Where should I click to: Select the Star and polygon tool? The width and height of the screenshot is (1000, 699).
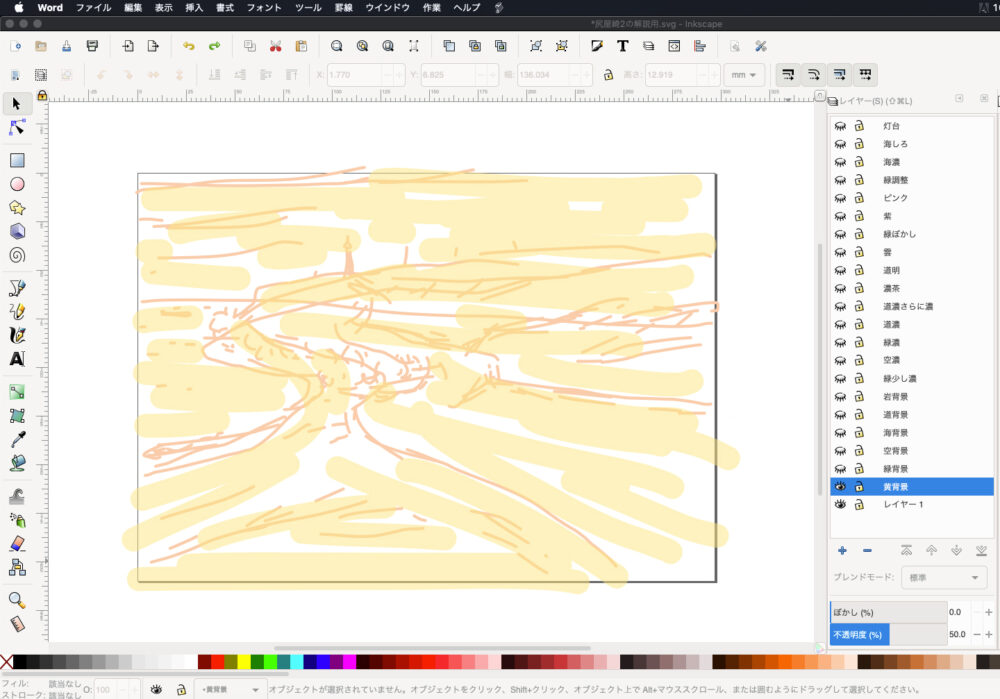17,208
